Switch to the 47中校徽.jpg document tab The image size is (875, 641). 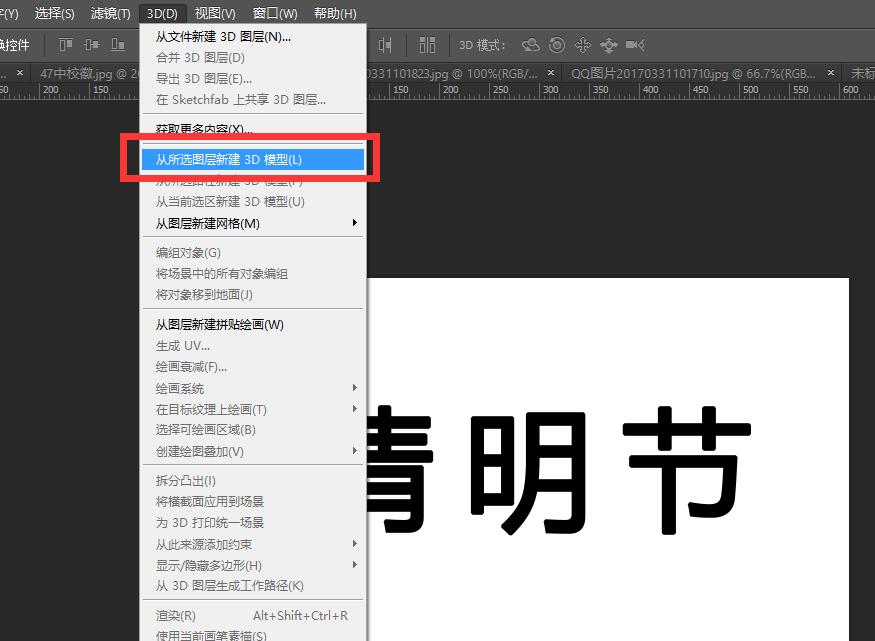[80, 73]
